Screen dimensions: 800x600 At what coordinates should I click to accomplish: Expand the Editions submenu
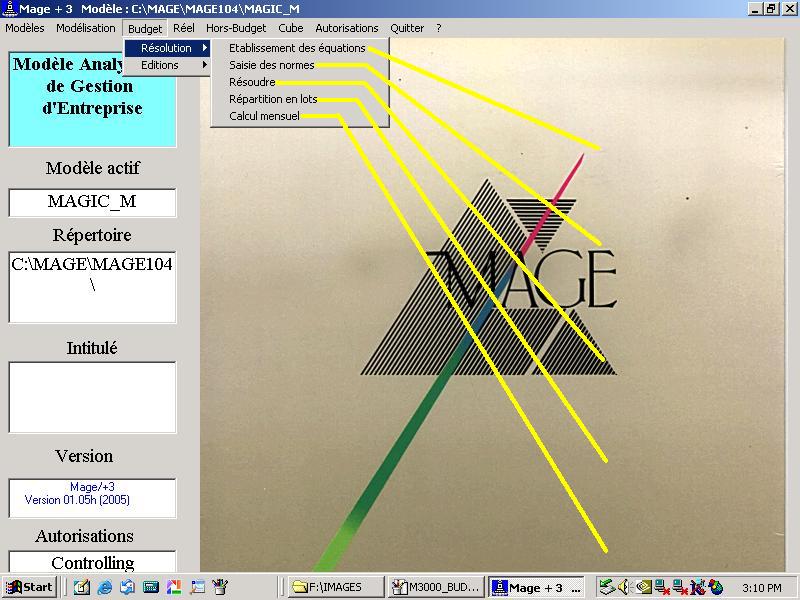[167, 65]
